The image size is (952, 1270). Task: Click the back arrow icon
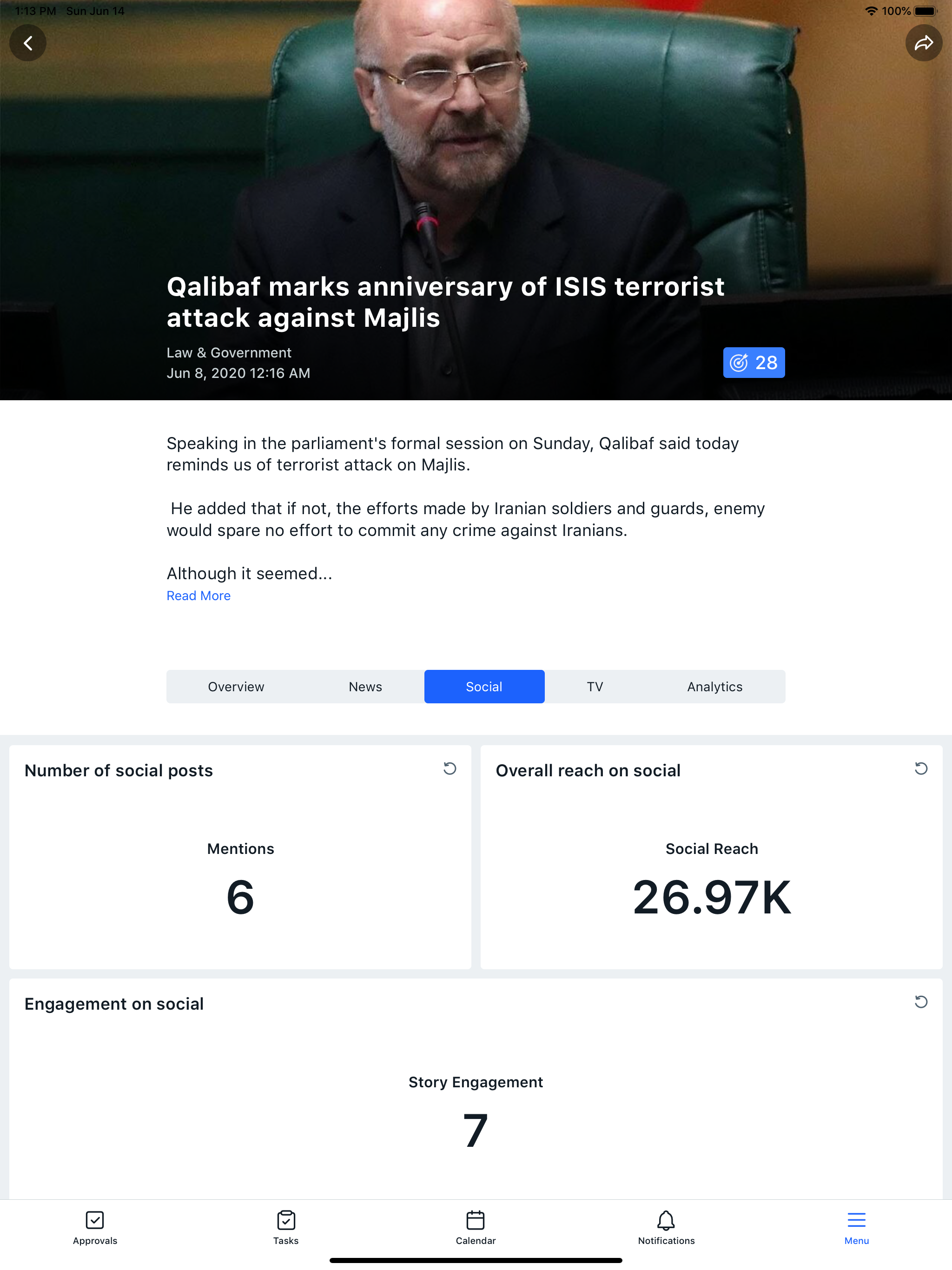27,42
